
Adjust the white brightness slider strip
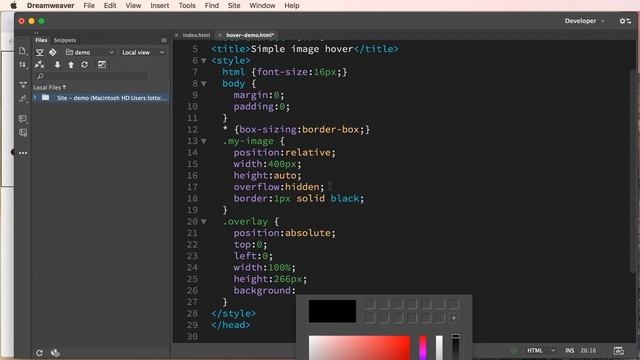pos(439,348)
